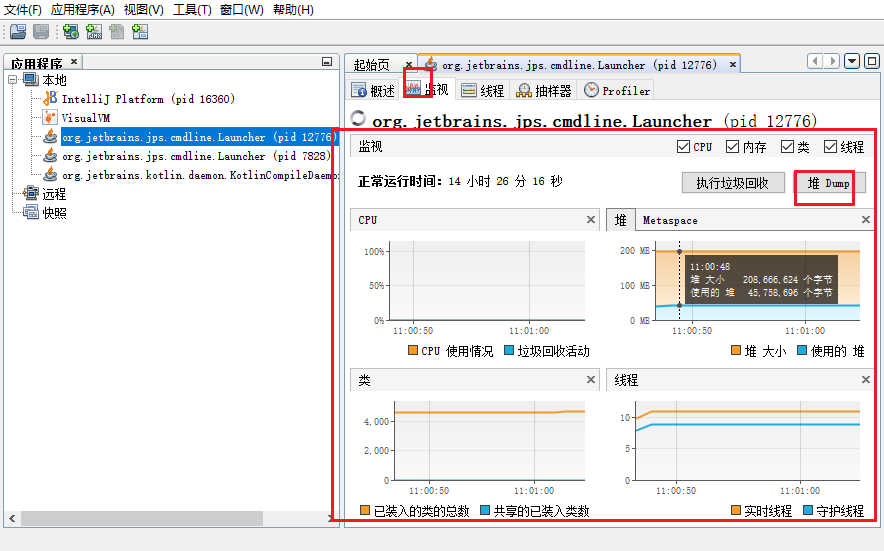Close the Classes (类) chart panel
884x551 pixels.
(591, 380)
